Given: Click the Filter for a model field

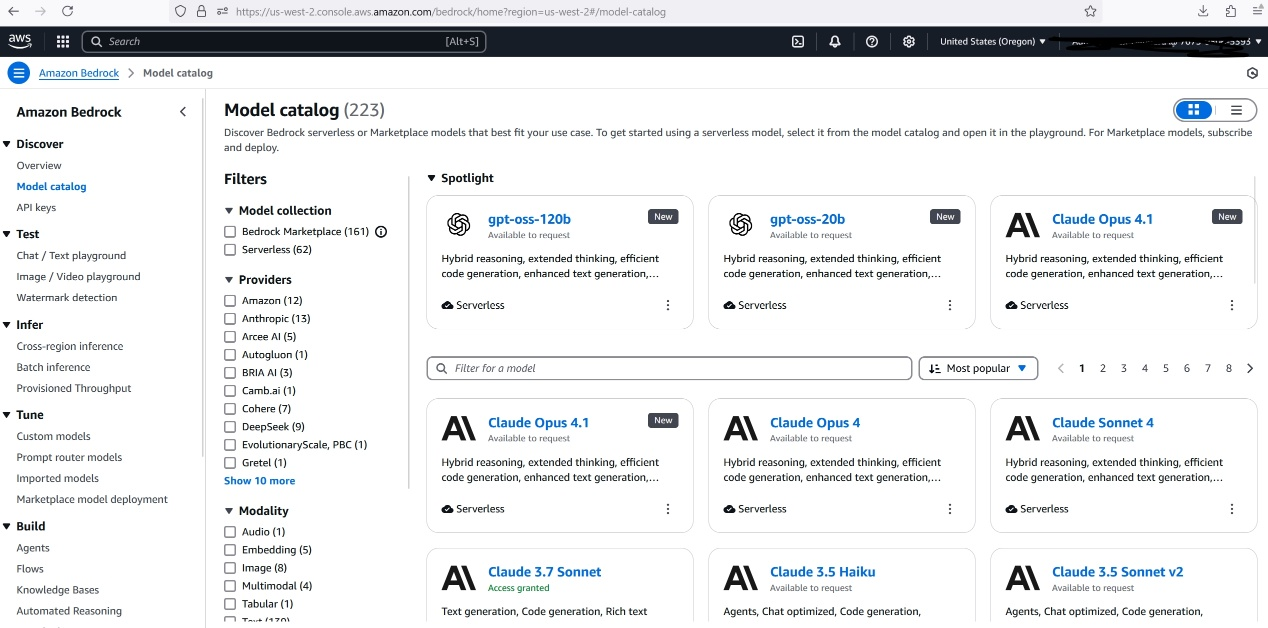Looking at the screenshot, I should point(669,368).
